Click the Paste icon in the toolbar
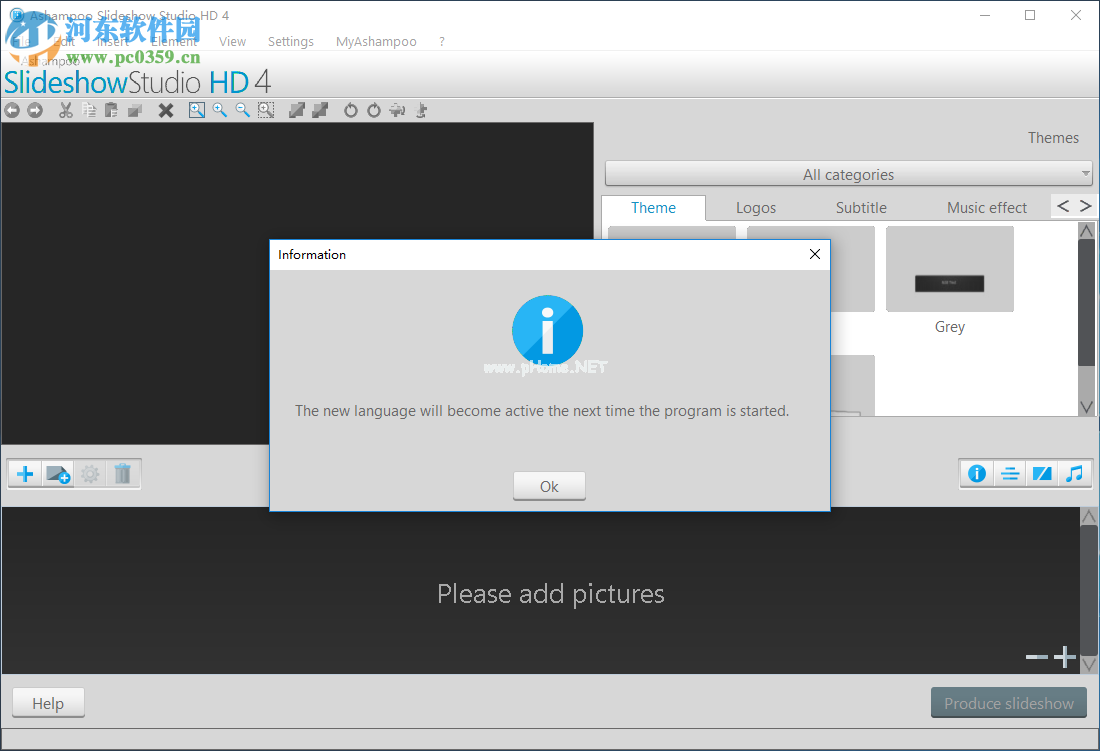Viewport: 1100px width, 751px height. 112,110
